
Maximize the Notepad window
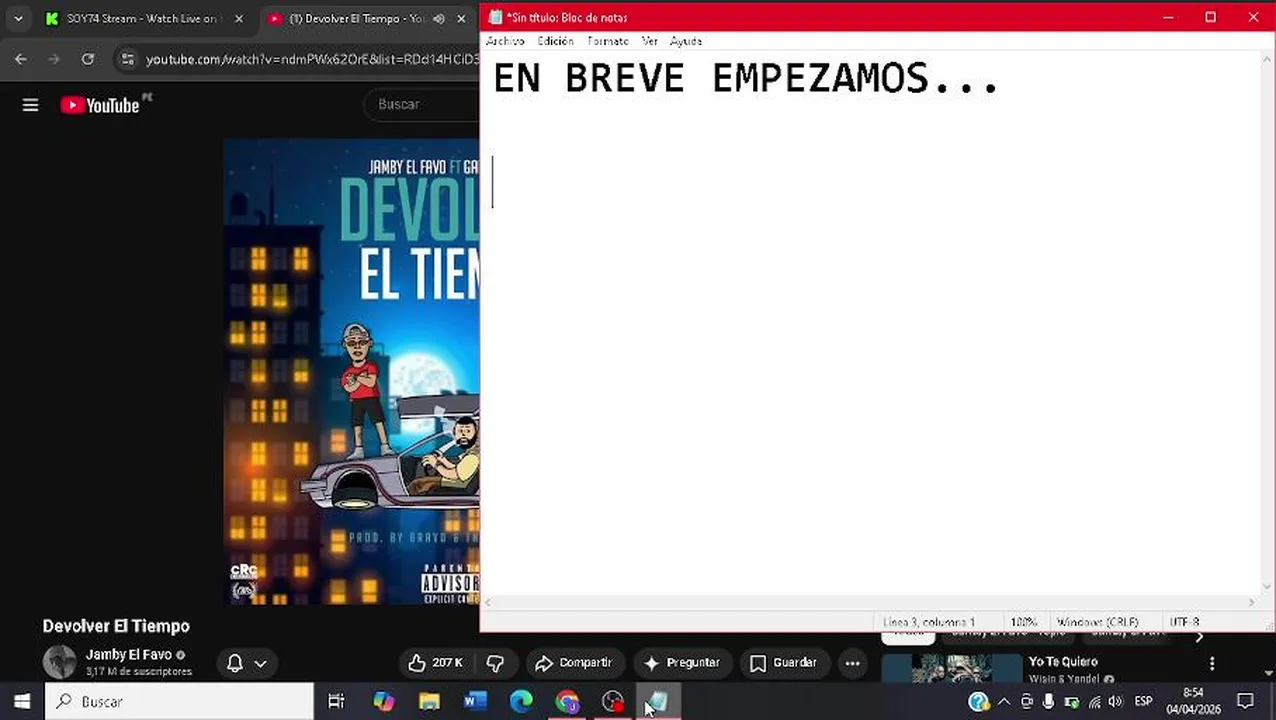(1210, 17)
